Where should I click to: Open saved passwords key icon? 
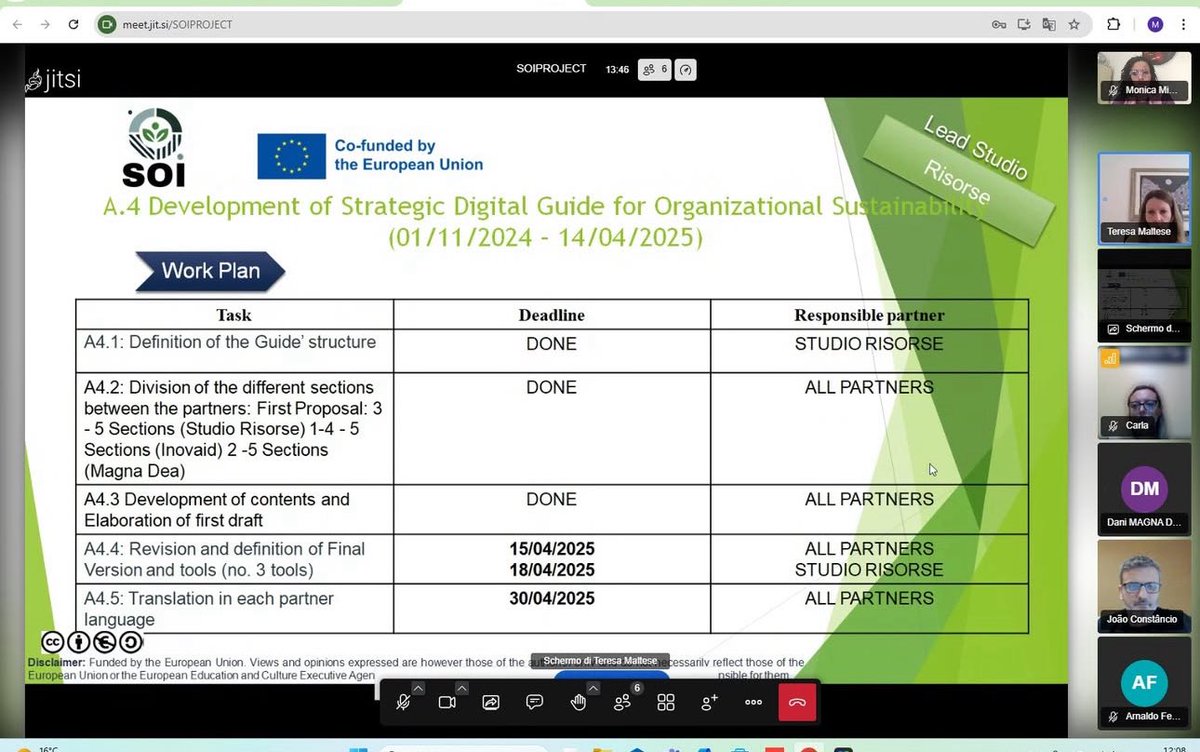[x=998, y=24]
